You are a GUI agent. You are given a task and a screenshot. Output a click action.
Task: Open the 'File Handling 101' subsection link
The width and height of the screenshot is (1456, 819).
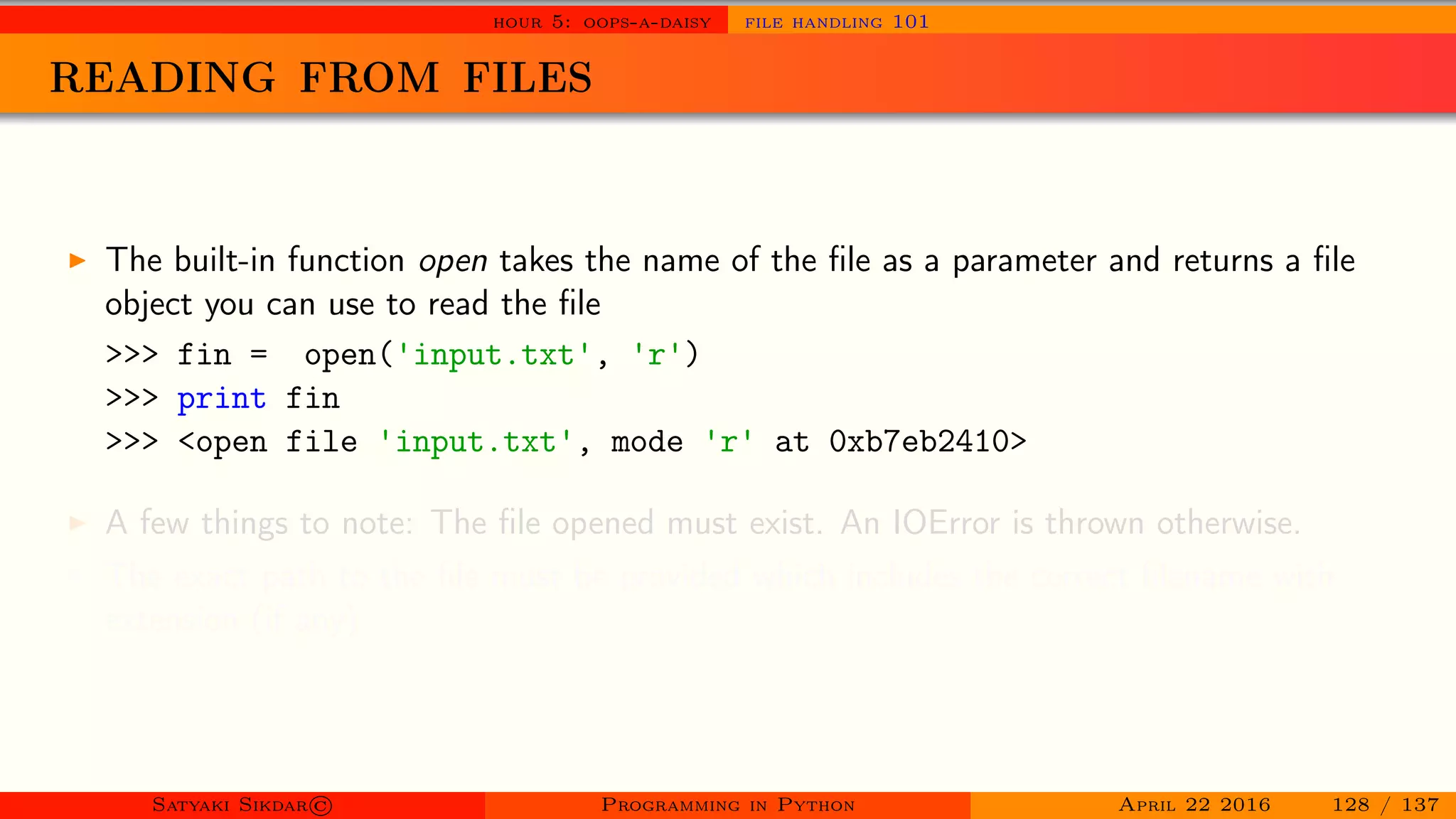click(837, 22)
